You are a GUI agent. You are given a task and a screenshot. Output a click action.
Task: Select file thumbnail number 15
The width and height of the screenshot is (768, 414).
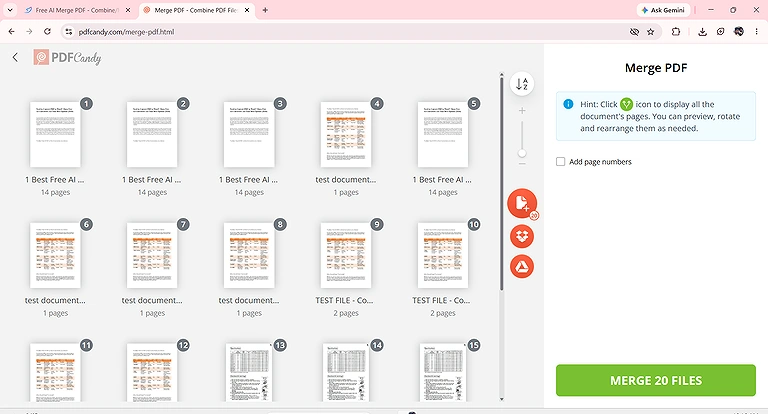click(x=443, y=372)
